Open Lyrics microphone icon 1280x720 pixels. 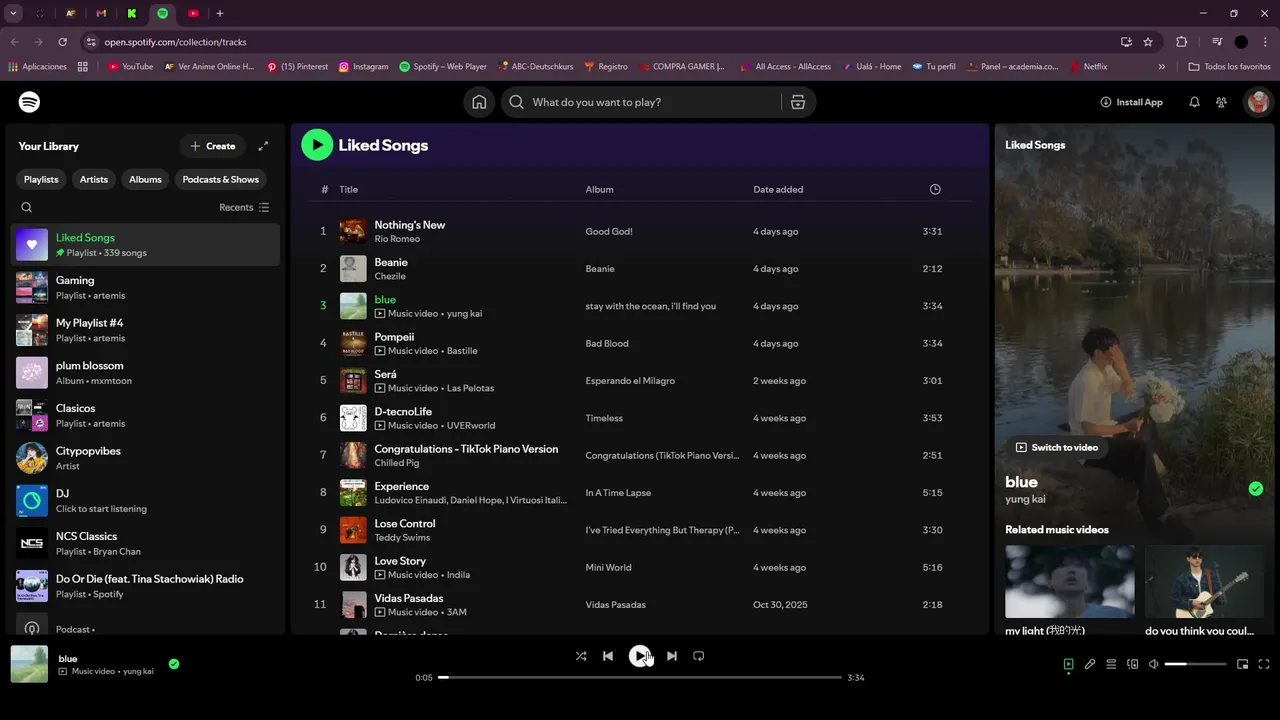pos(1090,664)
